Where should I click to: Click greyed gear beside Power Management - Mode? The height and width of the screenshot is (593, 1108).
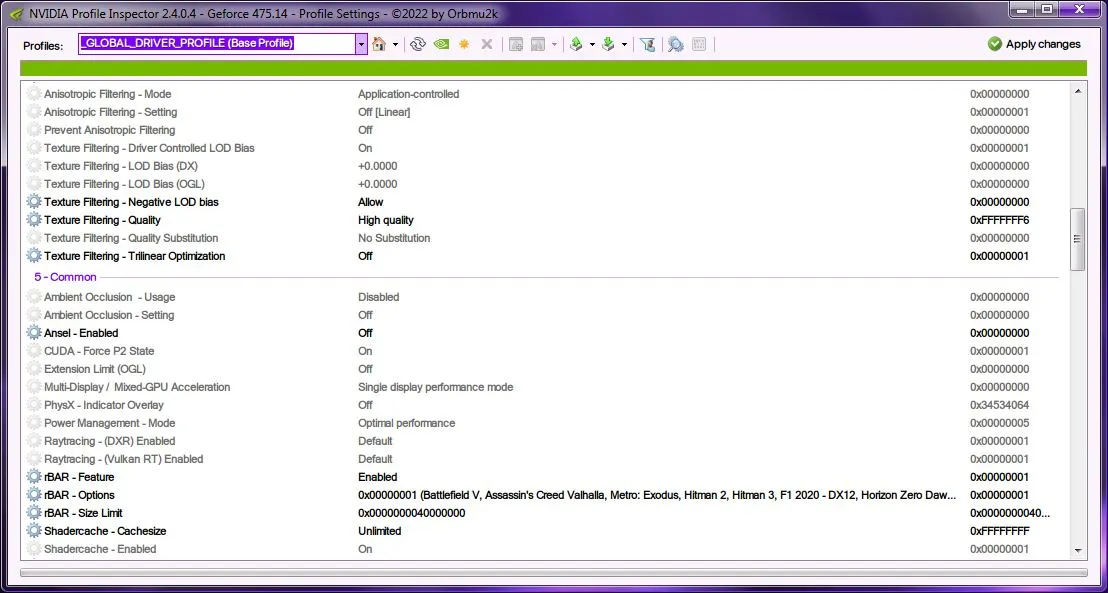[34, 423]
